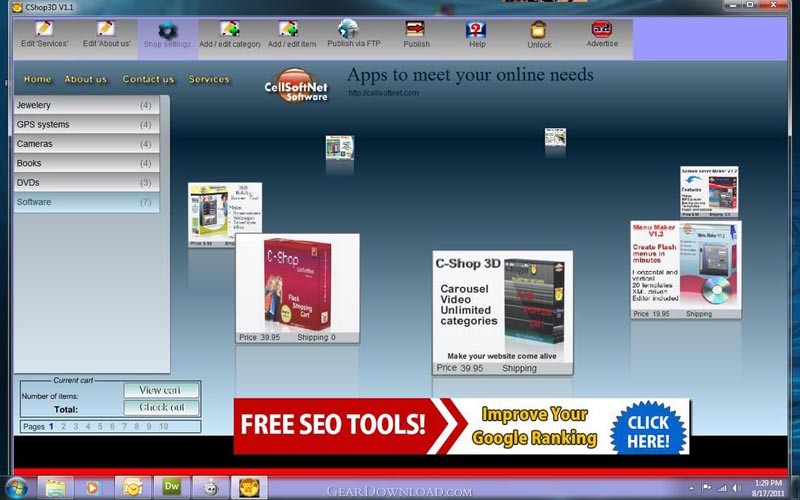This screenshot has height=500, width=800.
Task: Select the red C-Shop box product card
Action: 297,288
